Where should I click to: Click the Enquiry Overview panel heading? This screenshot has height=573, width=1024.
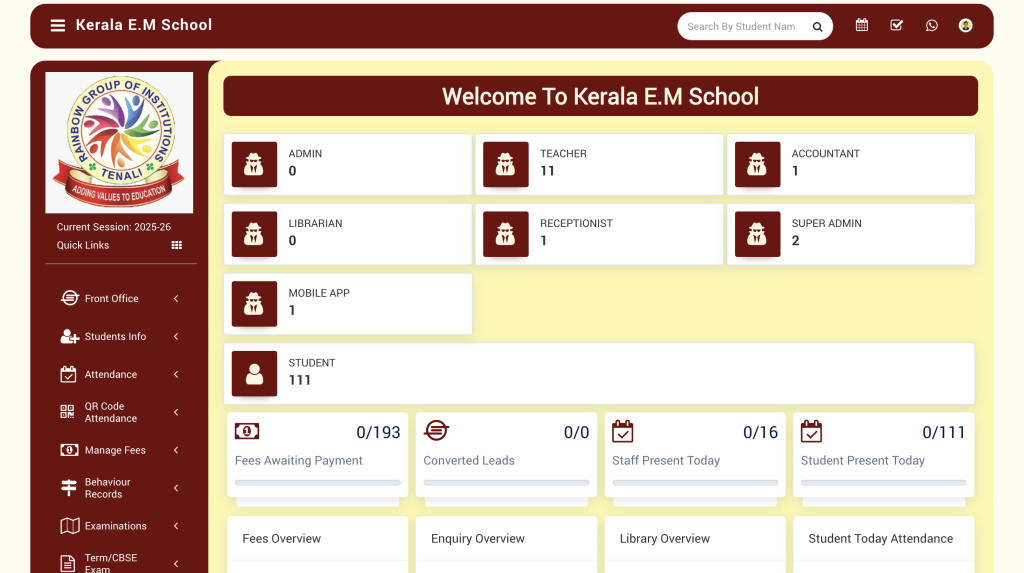coord(477,538)
